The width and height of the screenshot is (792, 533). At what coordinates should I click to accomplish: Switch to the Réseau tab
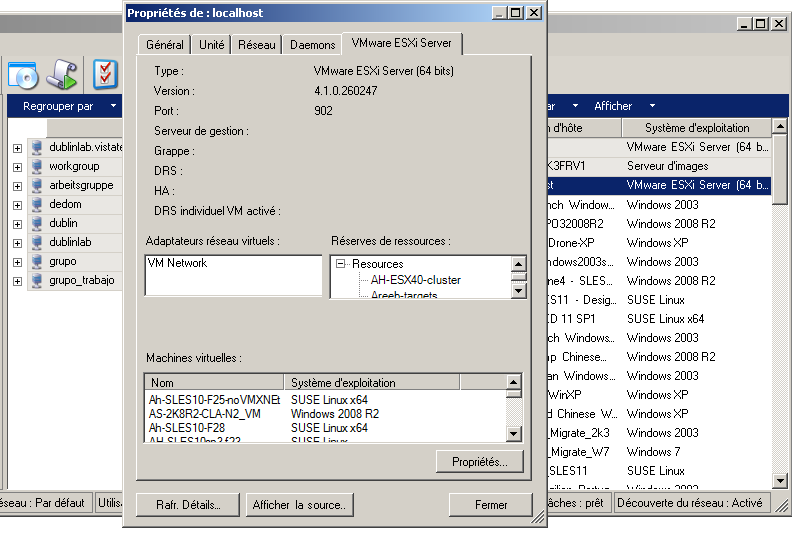point(257,45)
